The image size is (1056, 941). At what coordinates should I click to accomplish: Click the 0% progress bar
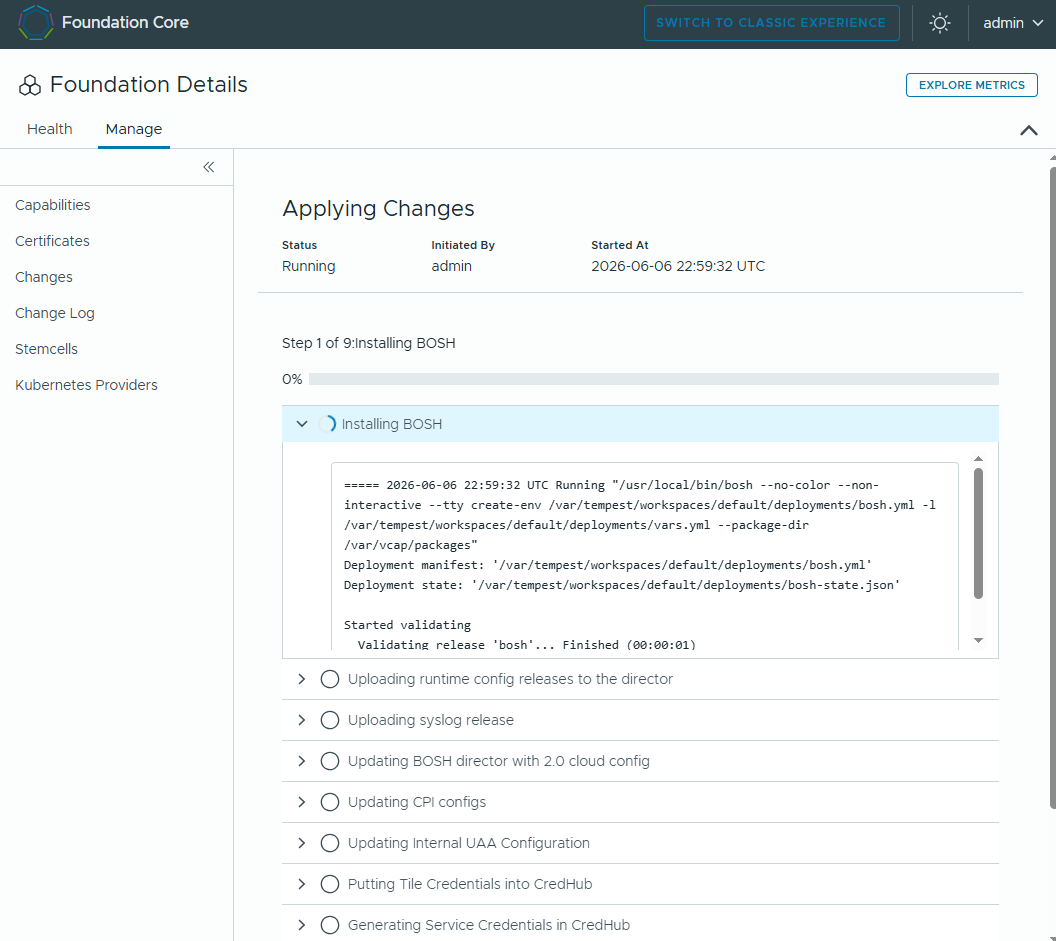point(653,379)
